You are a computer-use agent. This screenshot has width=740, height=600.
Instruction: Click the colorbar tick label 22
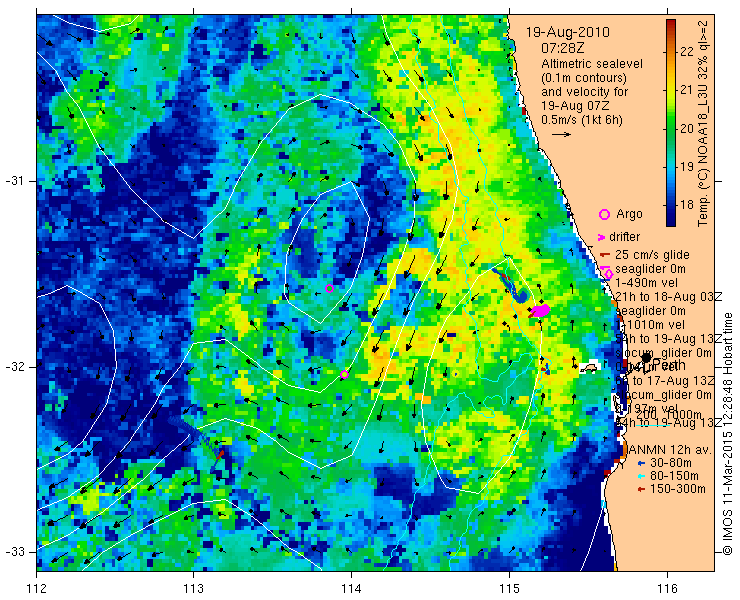coord(686,51)
